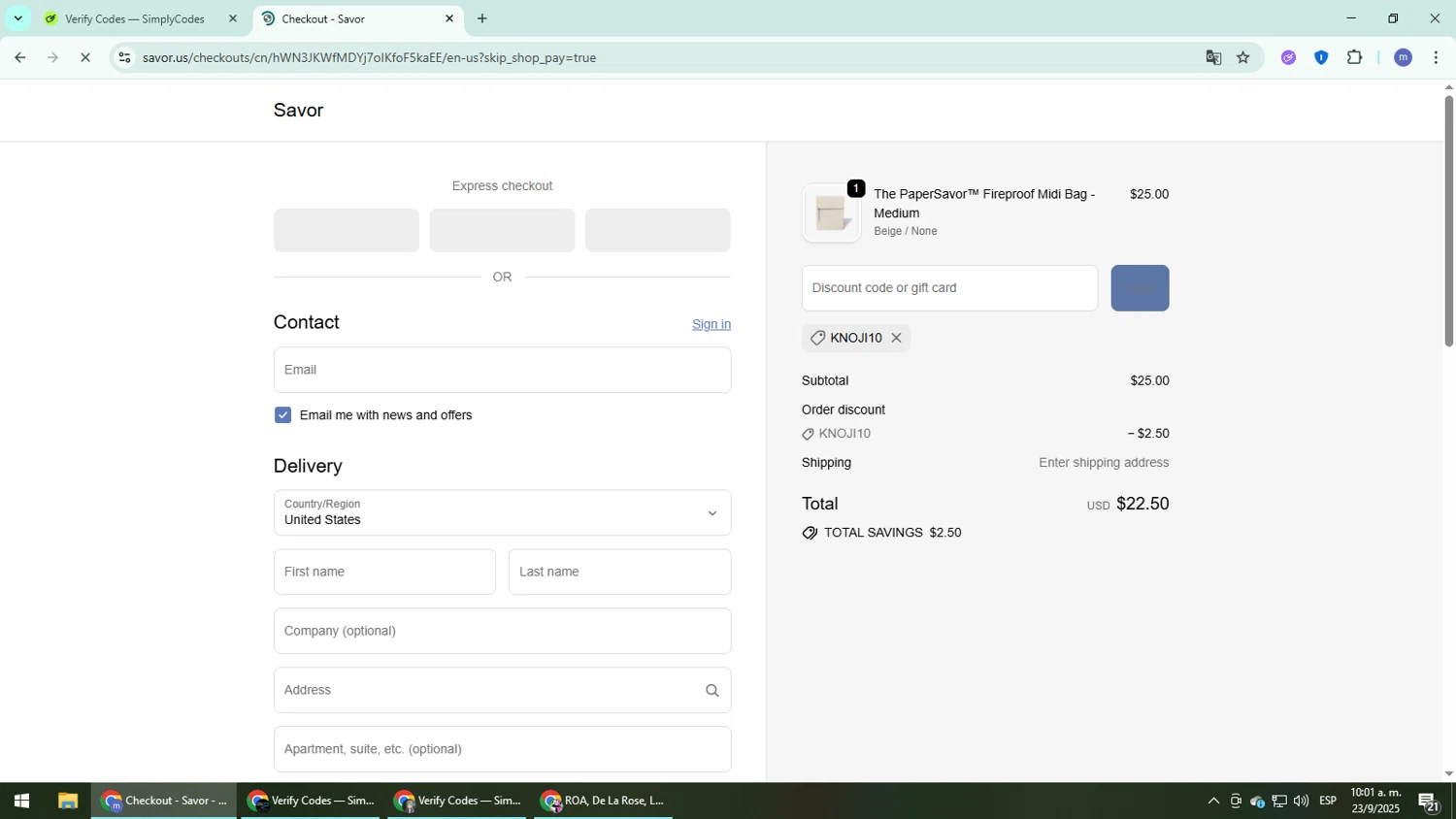Screen dimensions: 1456x819
Task: Click the first express checkout button
Action: (x=347, y=230)
